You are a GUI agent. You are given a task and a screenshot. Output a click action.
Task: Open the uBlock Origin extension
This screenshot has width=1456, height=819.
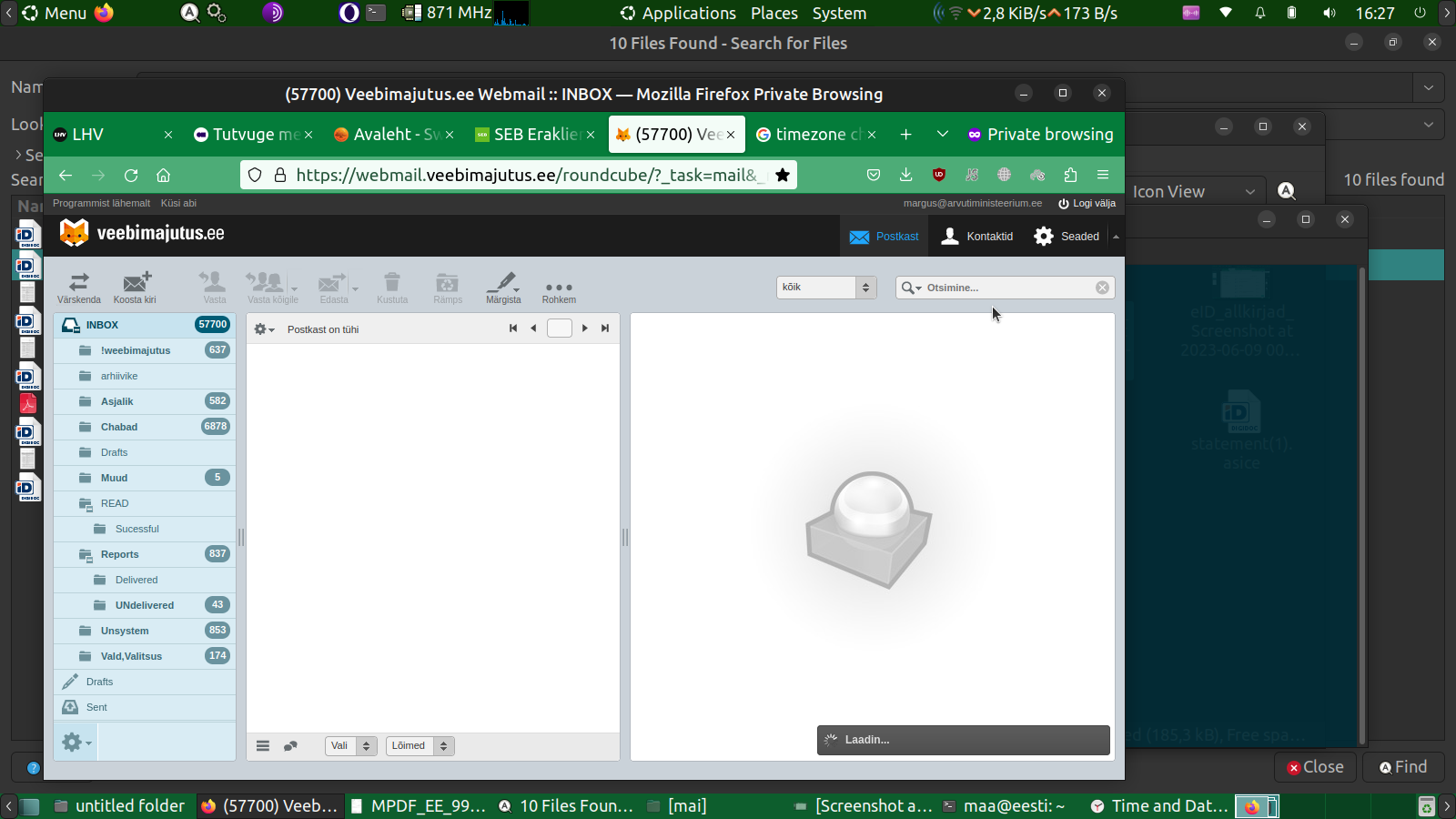click(x=939, y=175)
